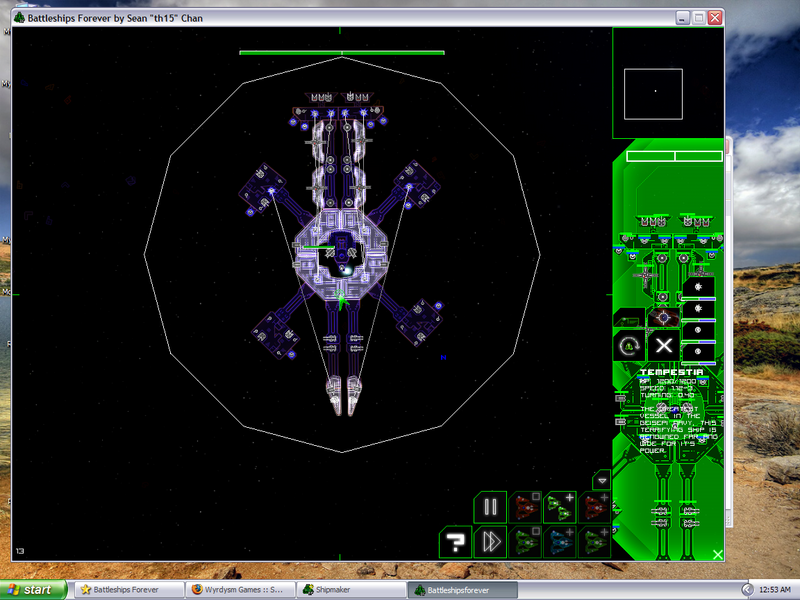
Task: Expand hidden system tray icons arrow
Action: point(747,590)
